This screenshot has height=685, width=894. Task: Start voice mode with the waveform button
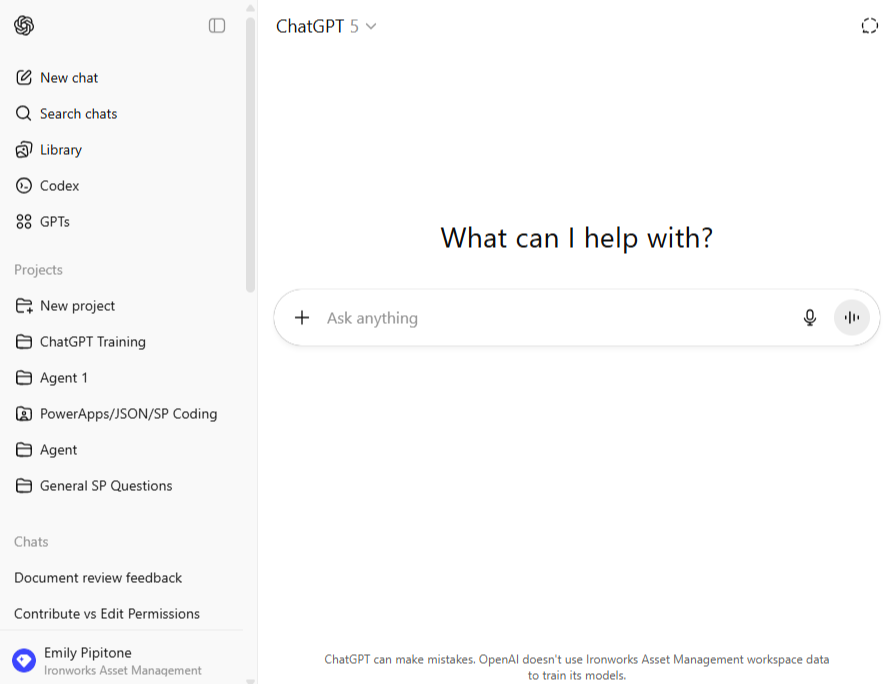pyautogui.click(x=852, y=318)
